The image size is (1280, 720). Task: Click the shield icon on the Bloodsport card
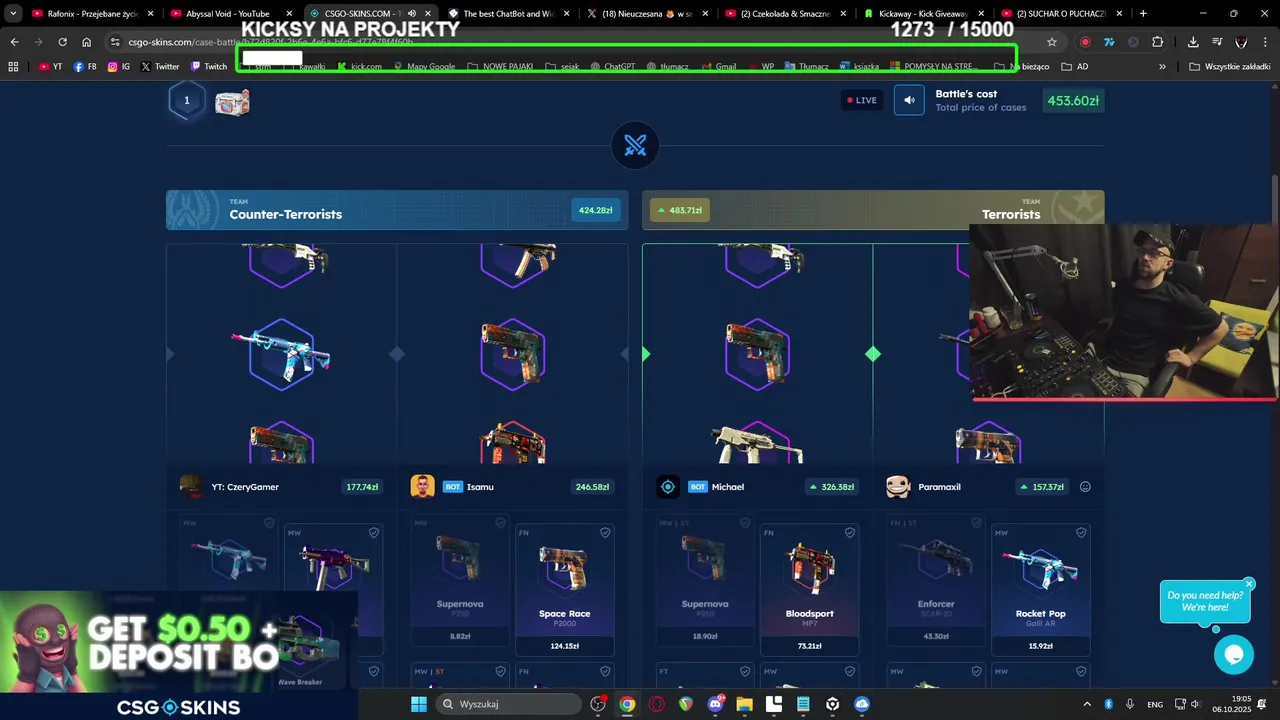(850, 533)
